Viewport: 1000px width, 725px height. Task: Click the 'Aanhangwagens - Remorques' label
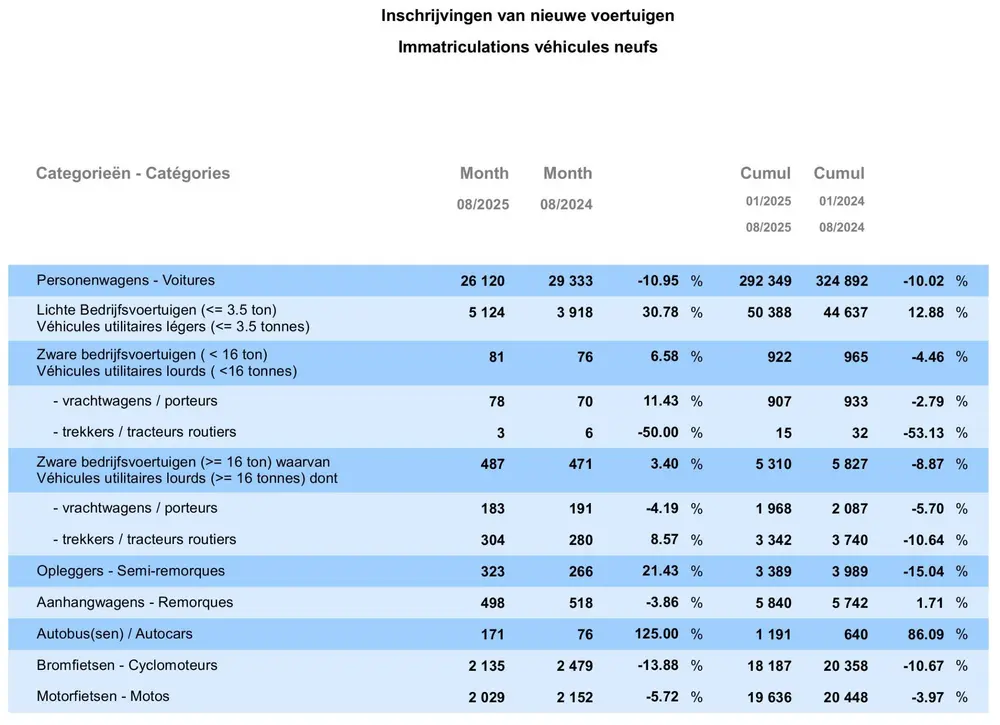click(135, 602)
